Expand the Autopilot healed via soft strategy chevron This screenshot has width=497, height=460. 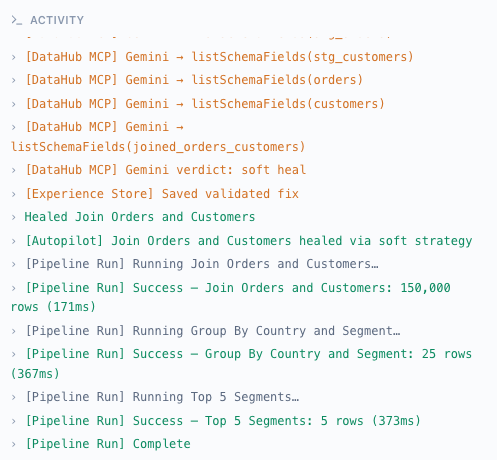(x=14, y=241)
